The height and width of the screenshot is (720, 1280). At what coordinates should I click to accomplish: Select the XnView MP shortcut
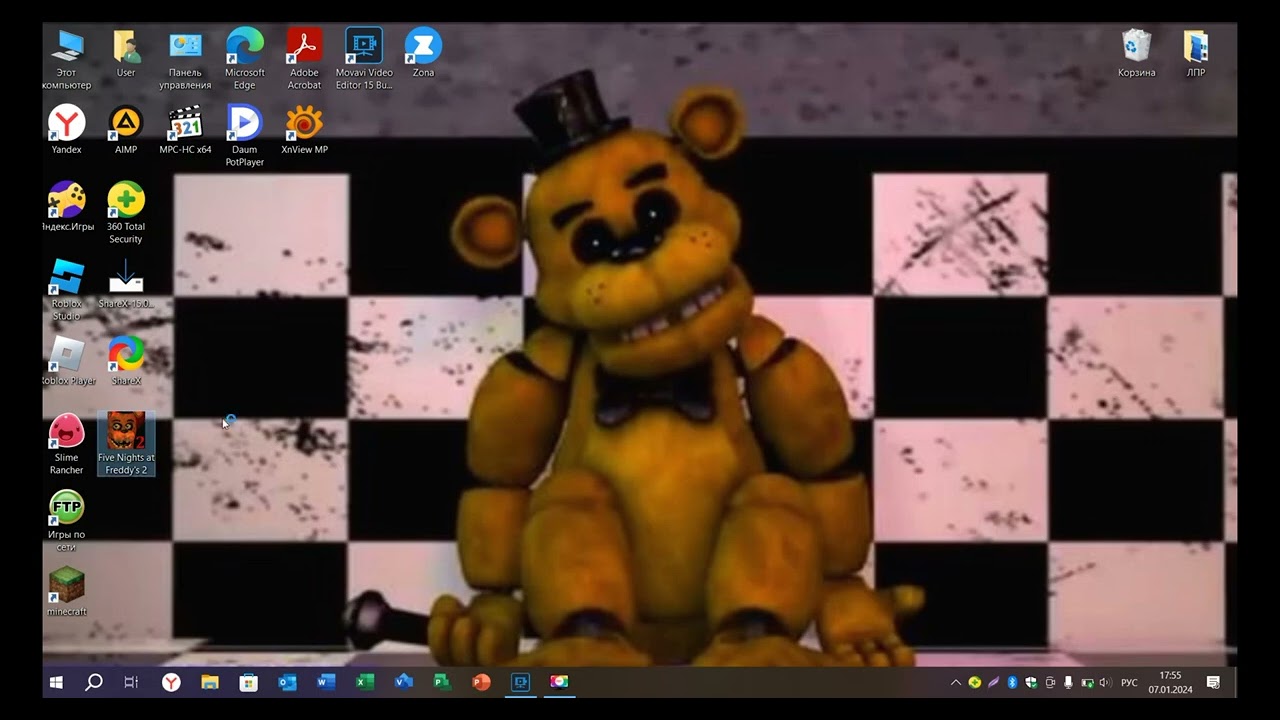click(x=304, y=130)
